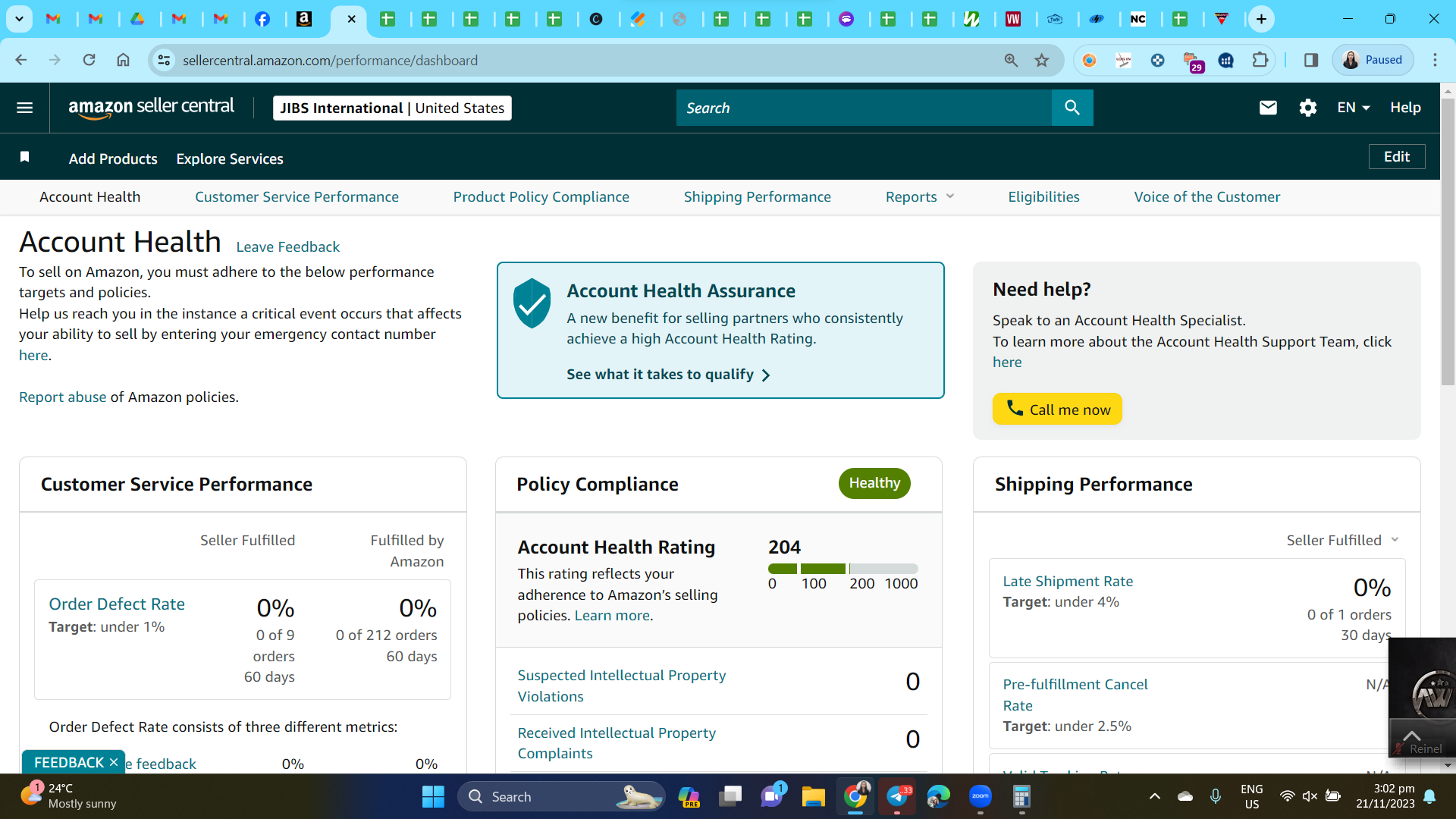Open the Seller Fulfilled dropdown in Shipping Performance
This screenshot has width=1456, height=819.
1342,540
